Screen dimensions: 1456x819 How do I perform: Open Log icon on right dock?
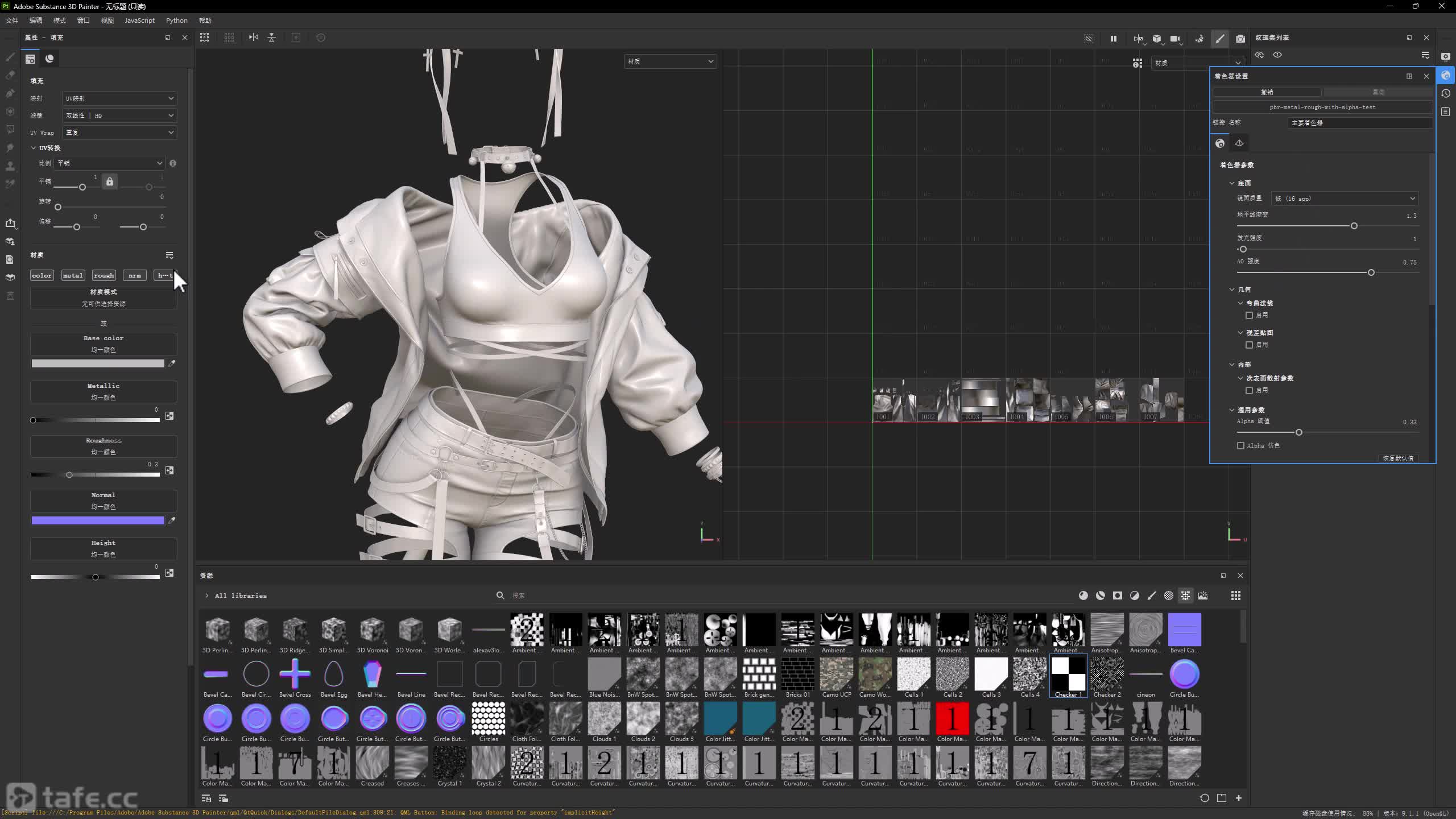1446,111
